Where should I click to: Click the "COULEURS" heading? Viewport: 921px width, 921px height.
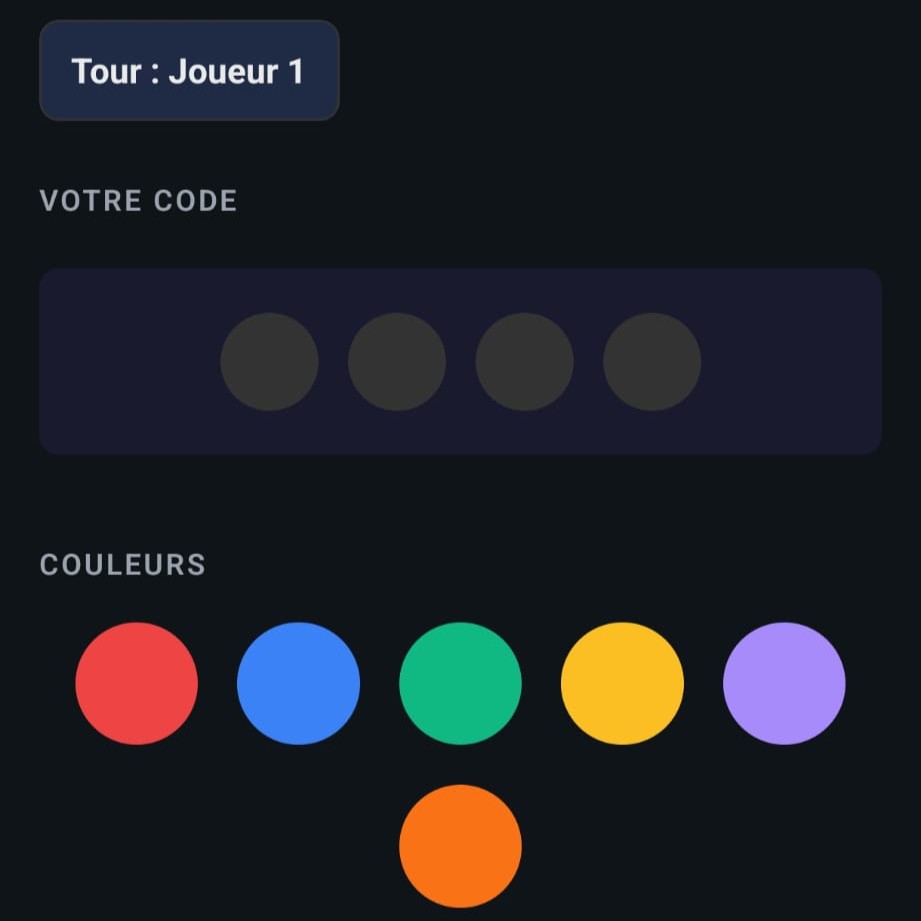tap(122, 565)
